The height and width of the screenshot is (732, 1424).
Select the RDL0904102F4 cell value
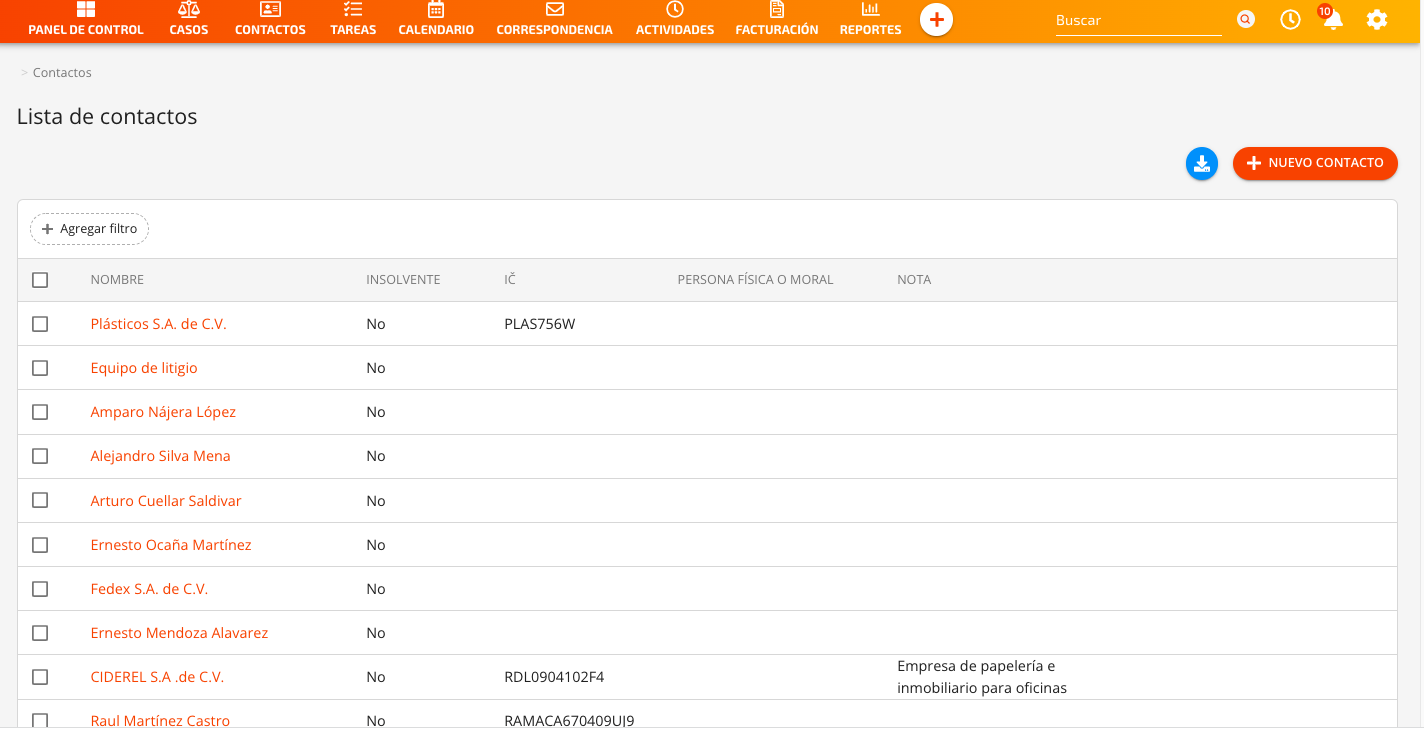tap(554, 677)
